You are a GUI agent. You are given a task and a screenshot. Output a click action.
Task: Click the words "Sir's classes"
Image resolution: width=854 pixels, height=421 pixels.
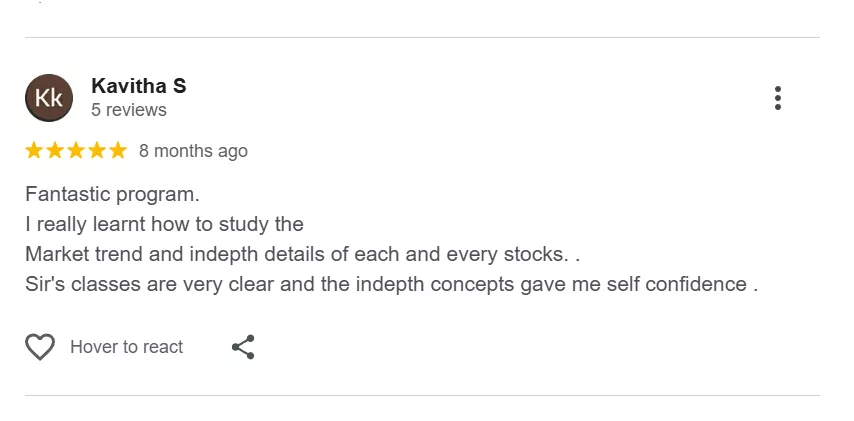tap(83, 284)
